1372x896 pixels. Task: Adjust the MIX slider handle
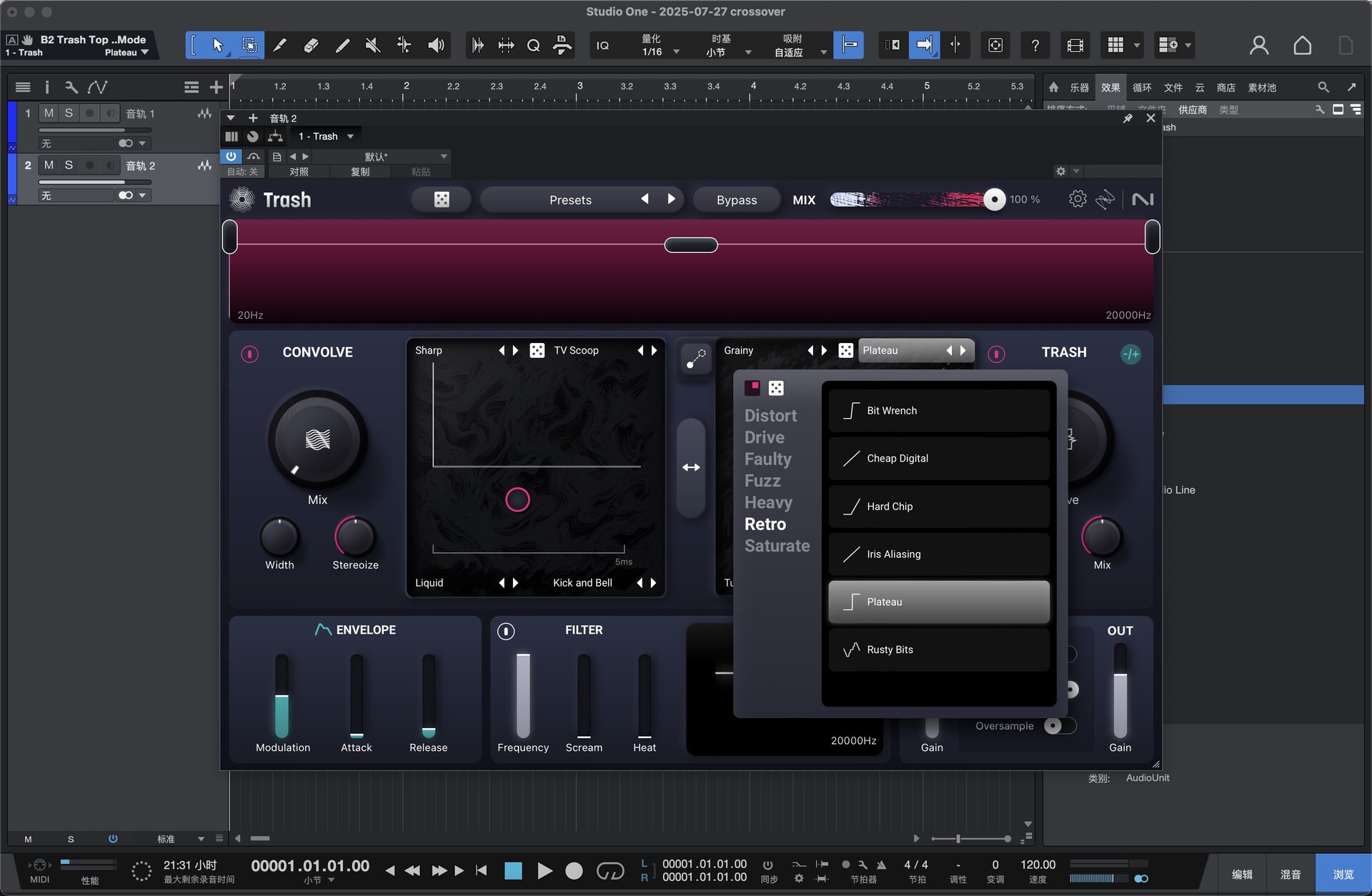[x=994, y=199]
